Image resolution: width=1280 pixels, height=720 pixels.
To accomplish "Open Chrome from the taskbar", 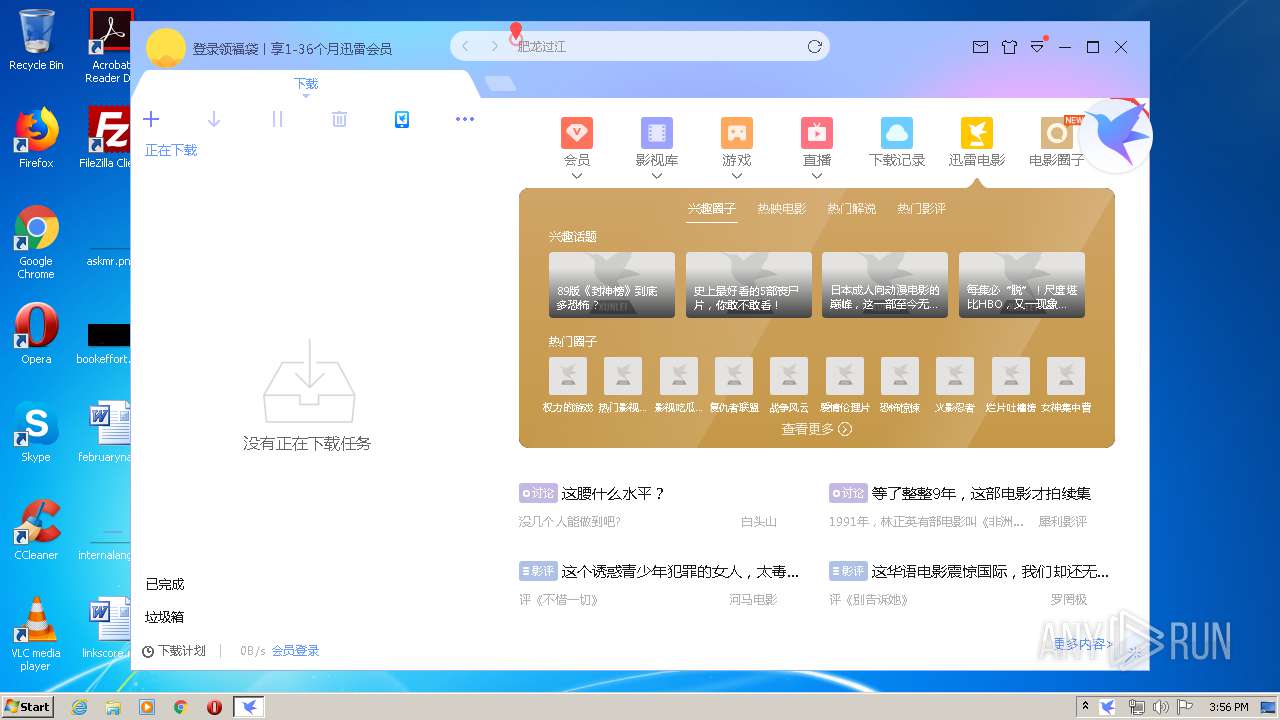I will (x=180, y=707).
